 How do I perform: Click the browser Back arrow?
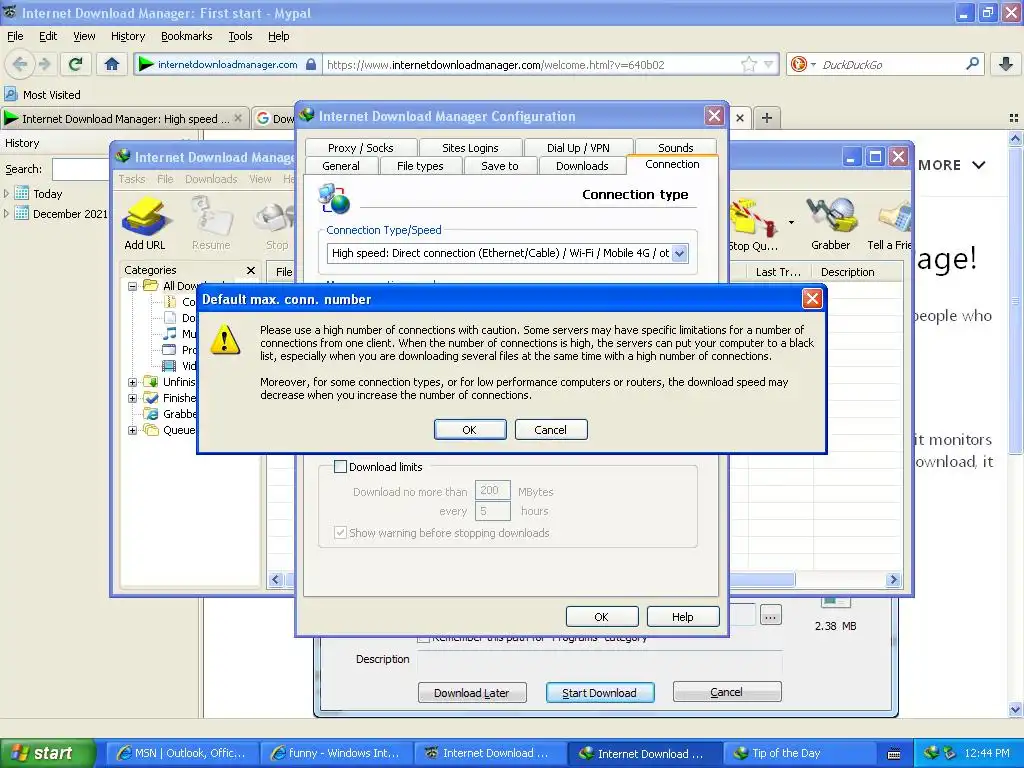[x=20, y=64]
